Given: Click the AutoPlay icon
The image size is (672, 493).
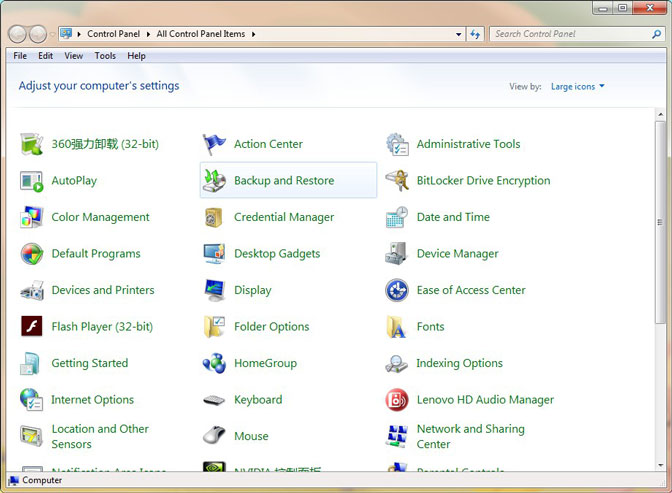Looking at the screenshot, I should click(31, 180).
